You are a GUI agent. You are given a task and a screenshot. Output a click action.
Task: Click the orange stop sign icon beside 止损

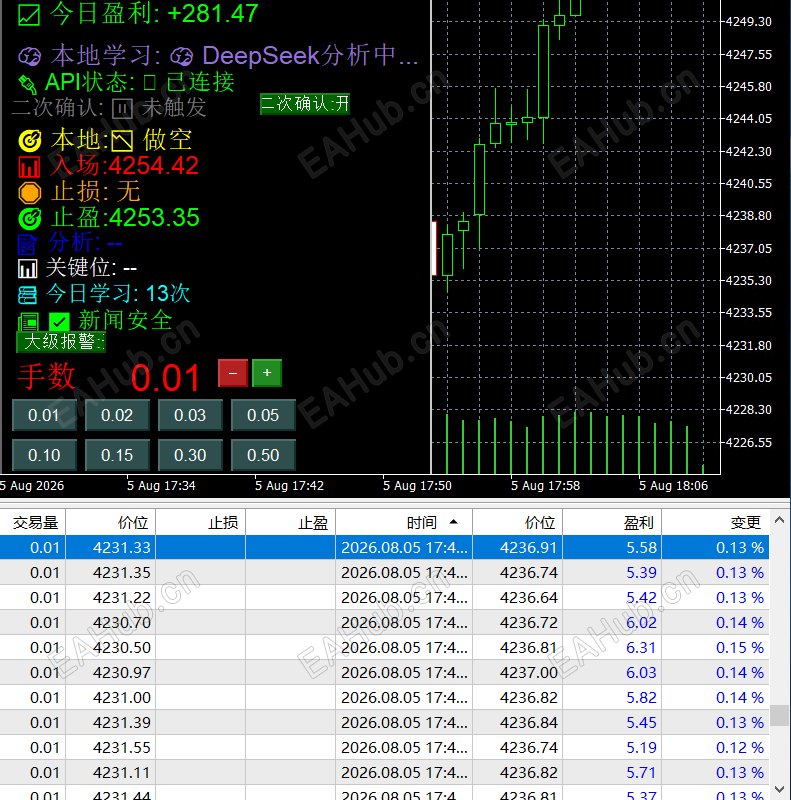click(x=30, y=193)
